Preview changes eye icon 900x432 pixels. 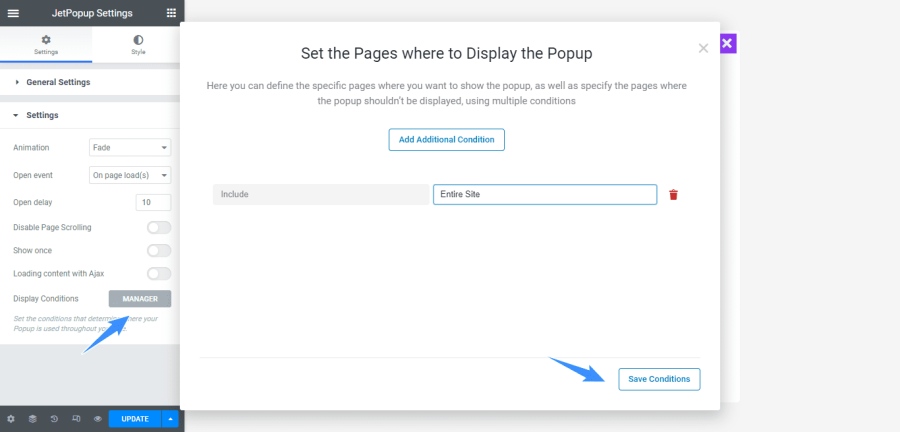tap(98, 419)
